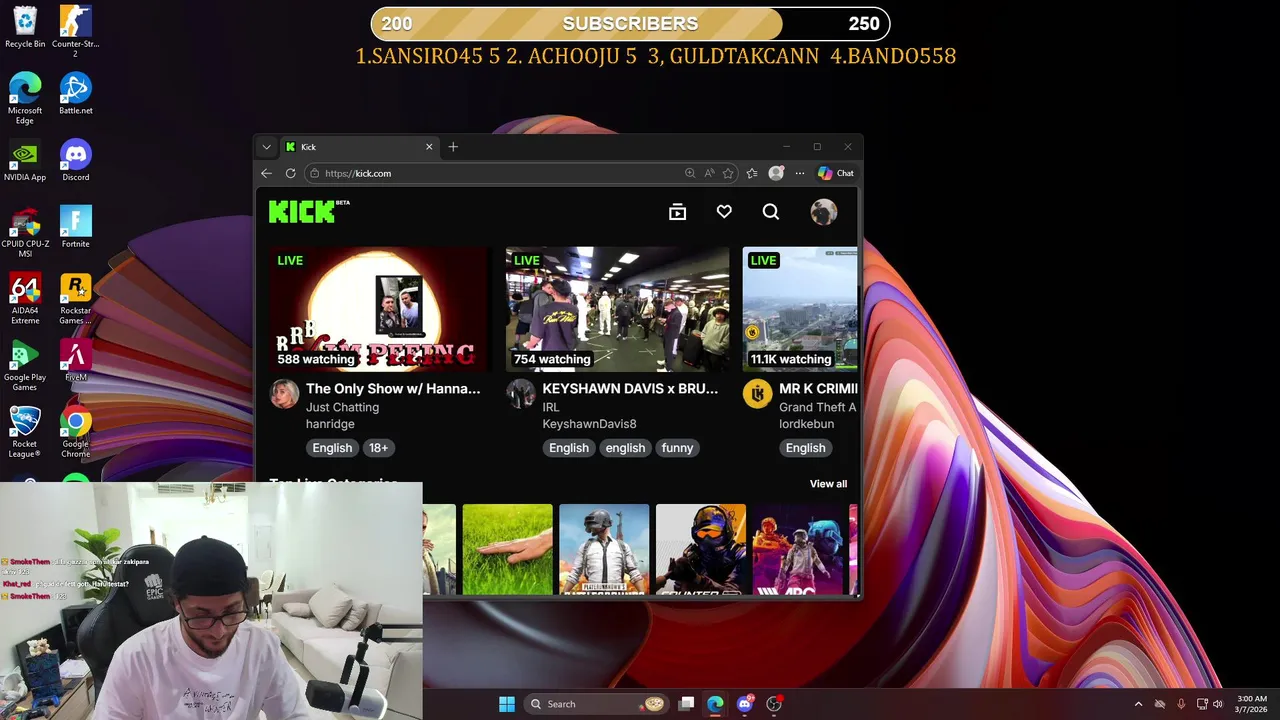Select the Kick browser tab
The image size is (1280, 720).
pos(358,147)
